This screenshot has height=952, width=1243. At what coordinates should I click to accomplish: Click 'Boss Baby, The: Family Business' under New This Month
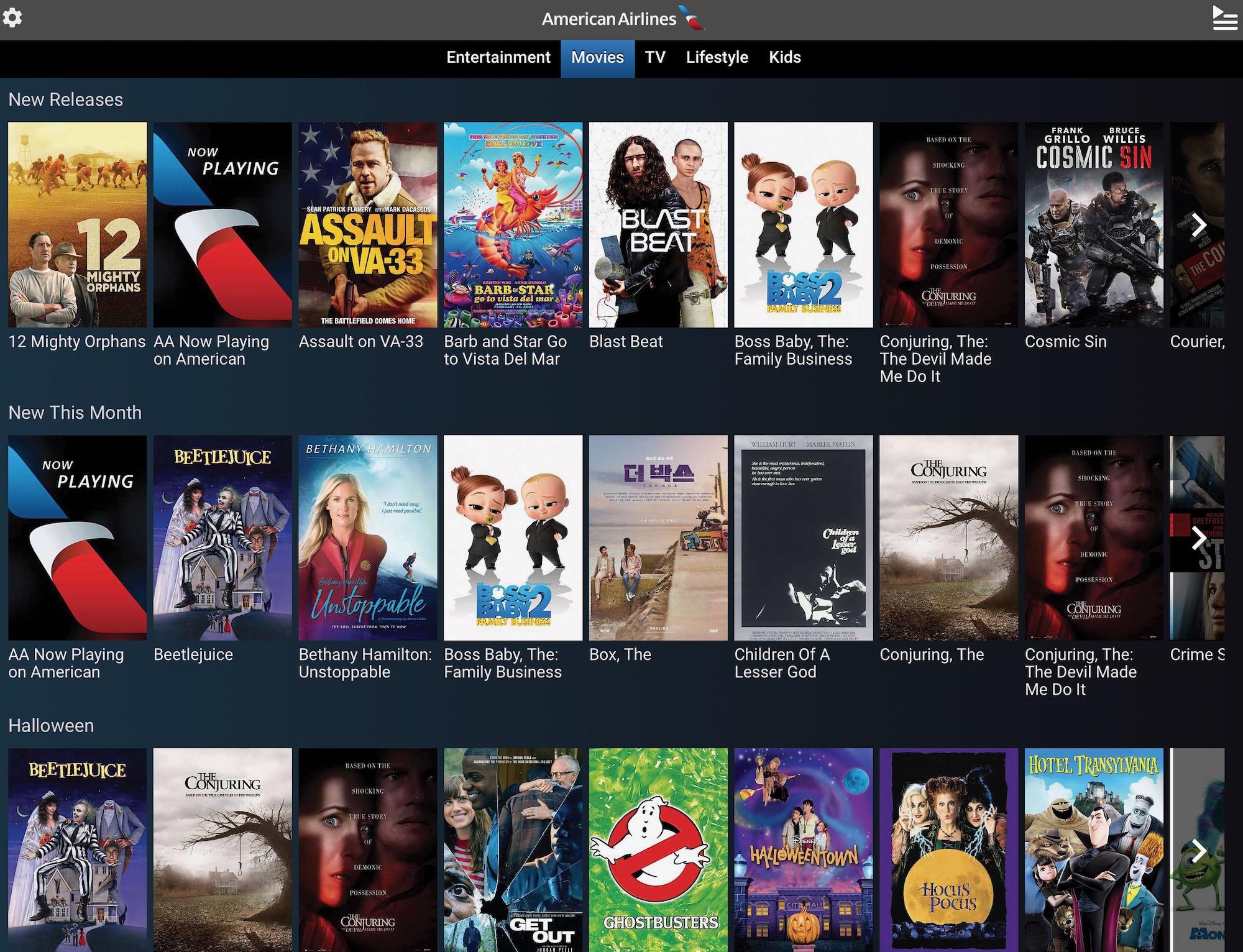[x=503, y=664]
